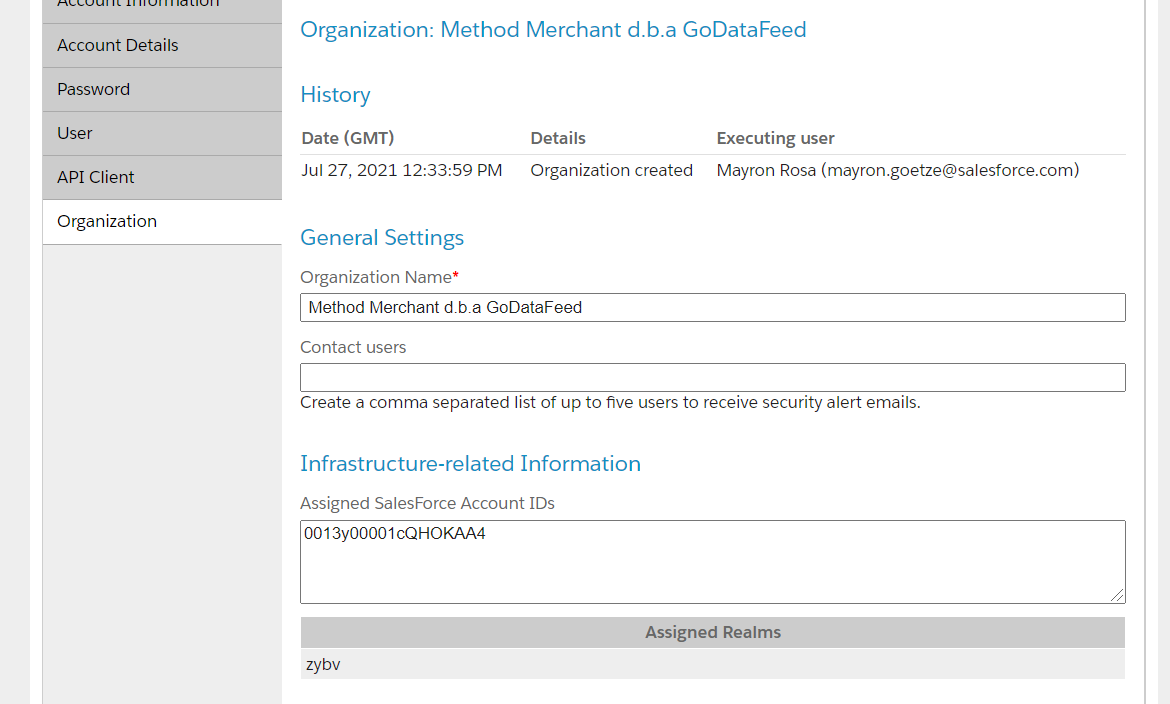1170x704 pixels.
Task: Click the Details column header
Action: click(558, 138)
